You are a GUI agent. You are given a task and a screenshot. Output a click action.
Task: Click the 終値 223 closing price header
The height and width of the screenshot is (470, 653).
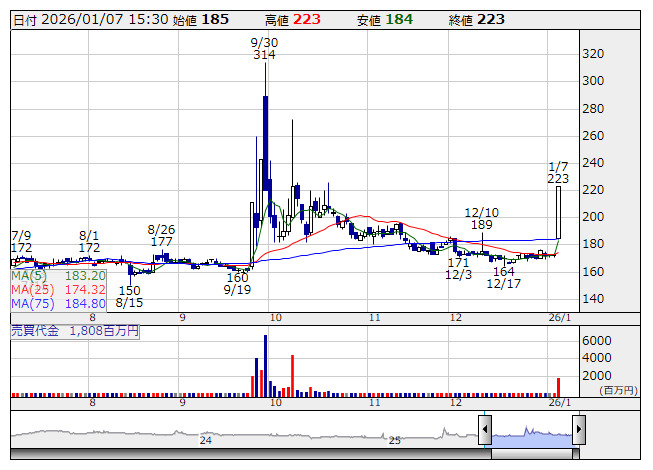[476, 19]
